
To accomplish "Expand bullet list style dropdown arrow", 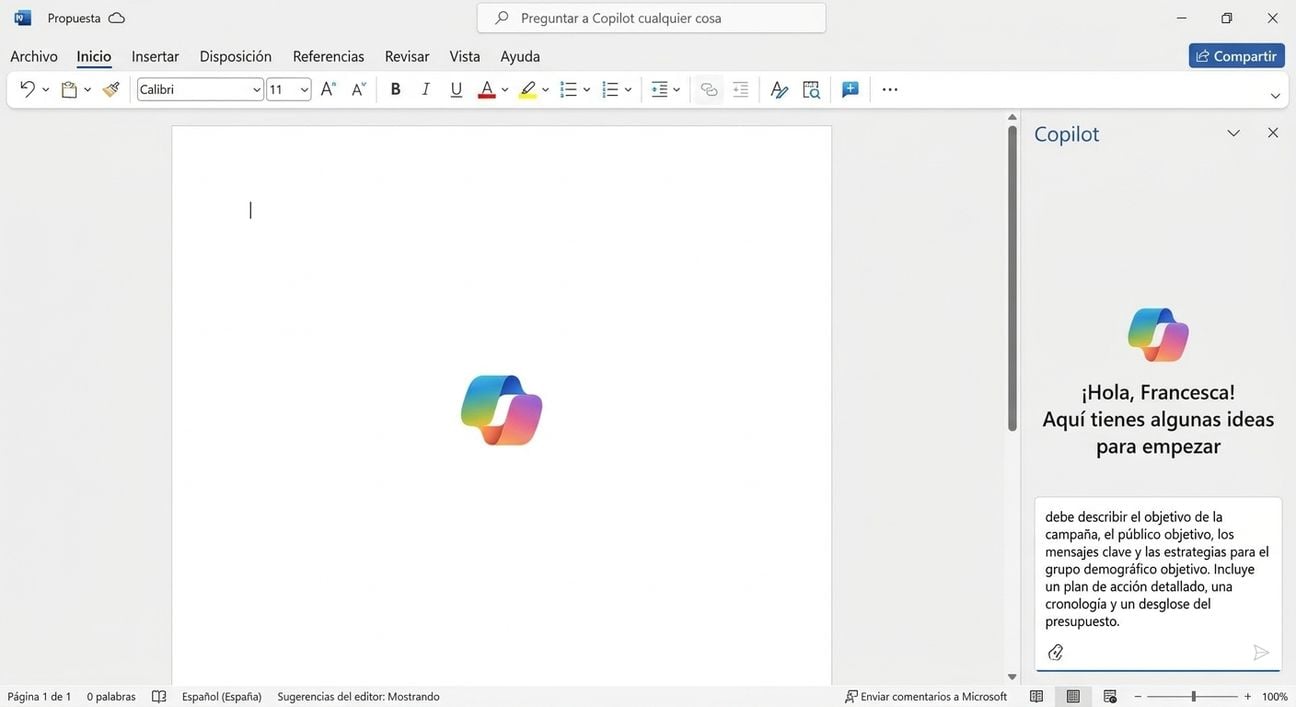I will click(x=586, y=90).
